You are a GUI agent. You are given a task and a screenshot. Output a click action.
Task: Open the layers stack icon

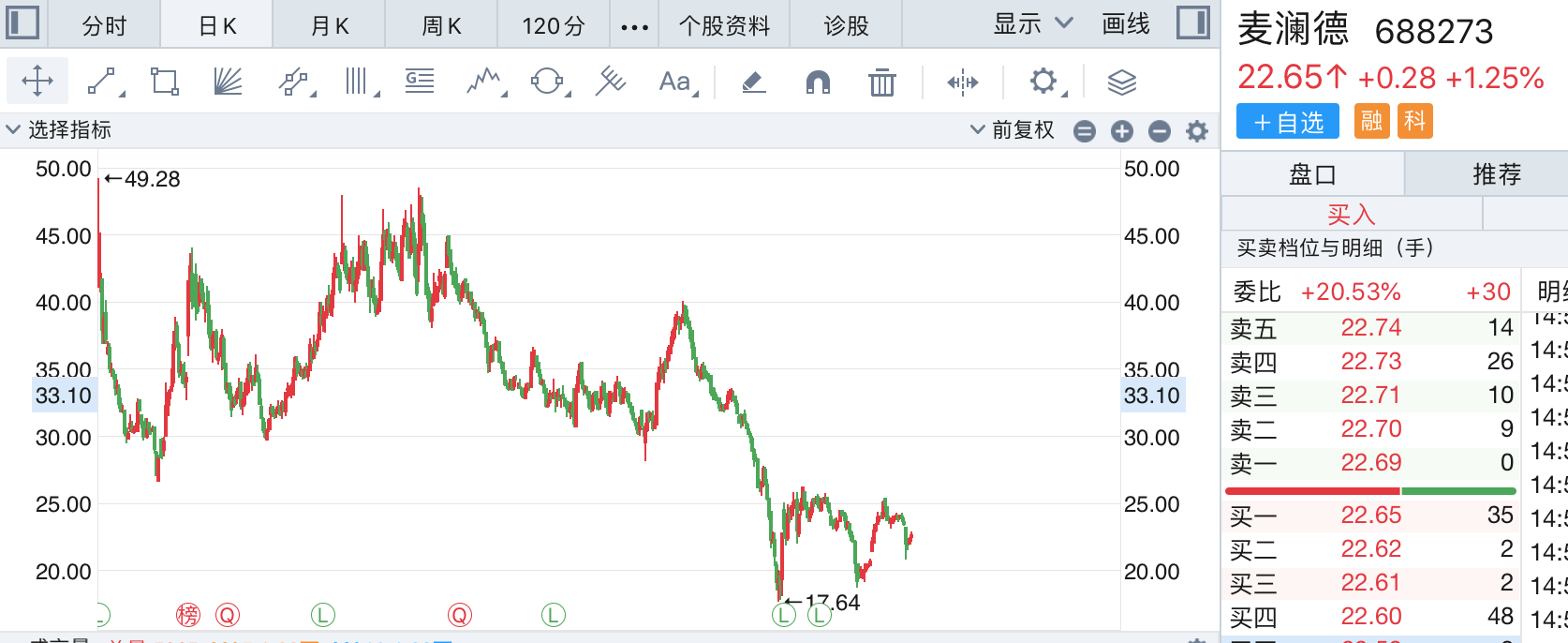pyautogui.click(x=1121, y=82)
